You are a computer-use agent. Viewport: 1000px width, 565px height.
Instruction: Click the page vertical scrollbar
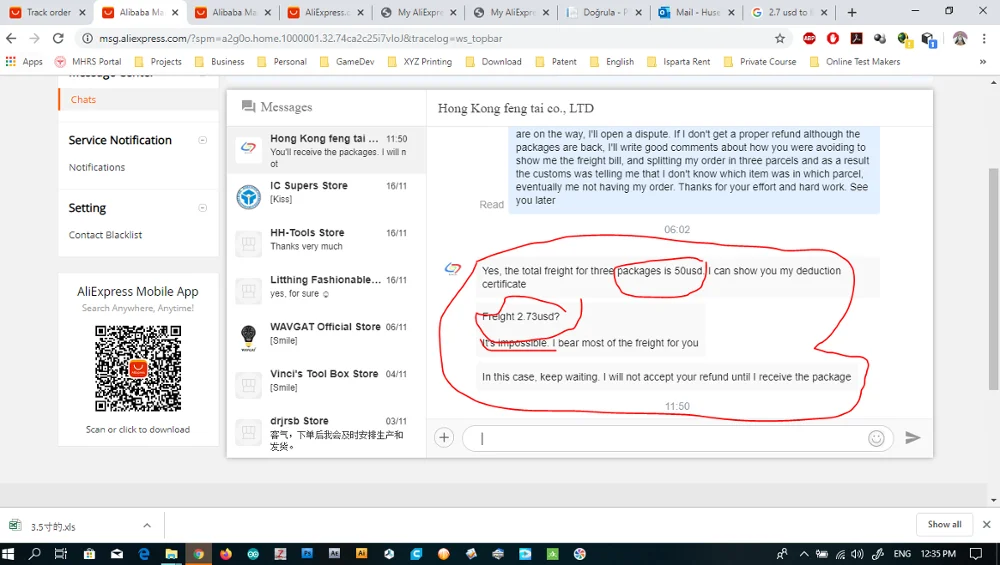point(994,278)
